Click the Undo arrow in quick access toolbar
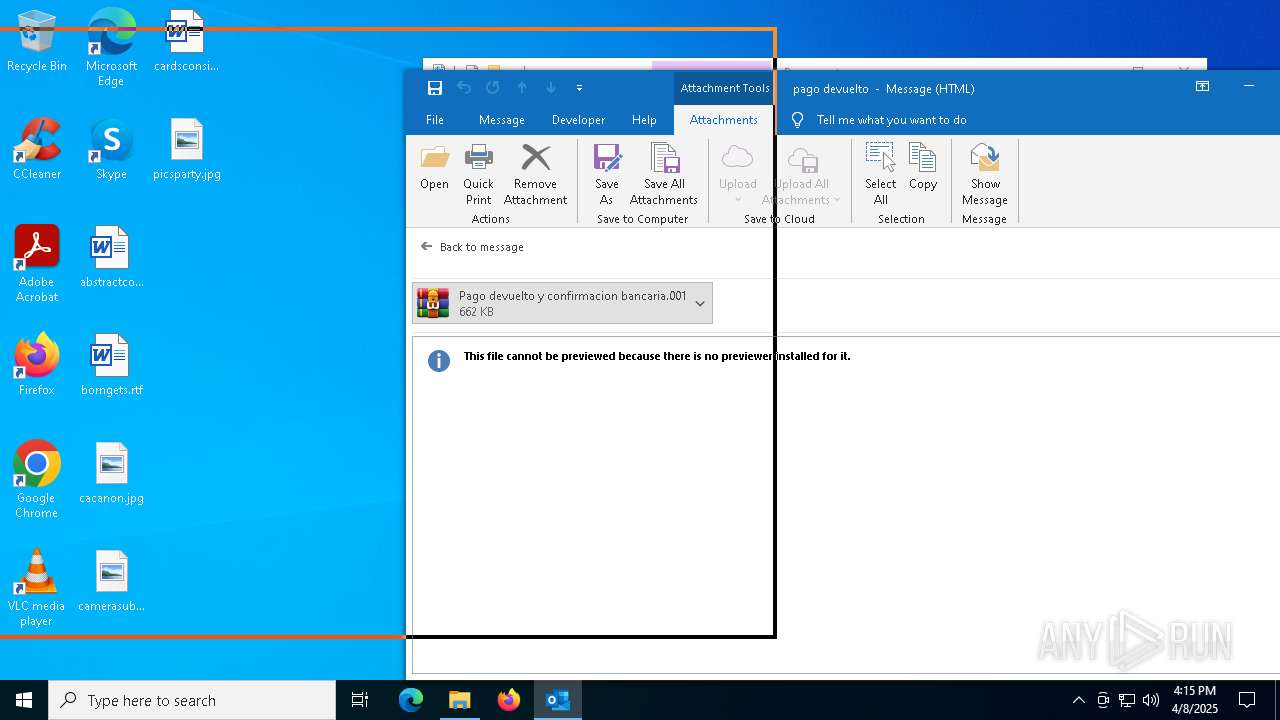Viewport: 1280px width, 720px height. pos(464,88)
